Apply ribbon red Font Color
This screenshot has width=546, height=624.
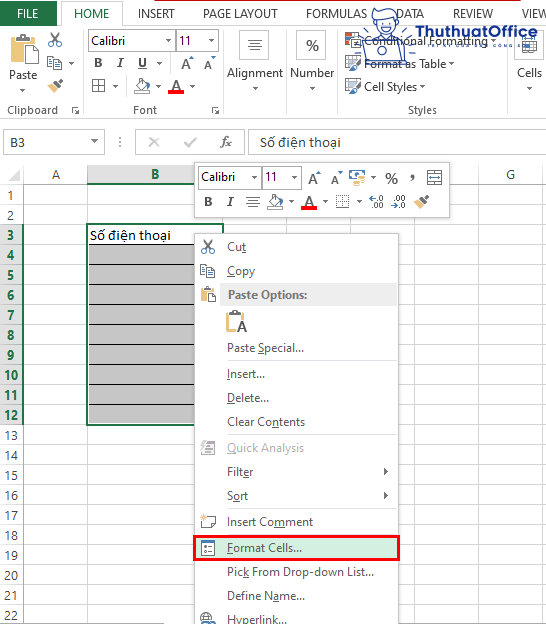(x=176, y=86)
